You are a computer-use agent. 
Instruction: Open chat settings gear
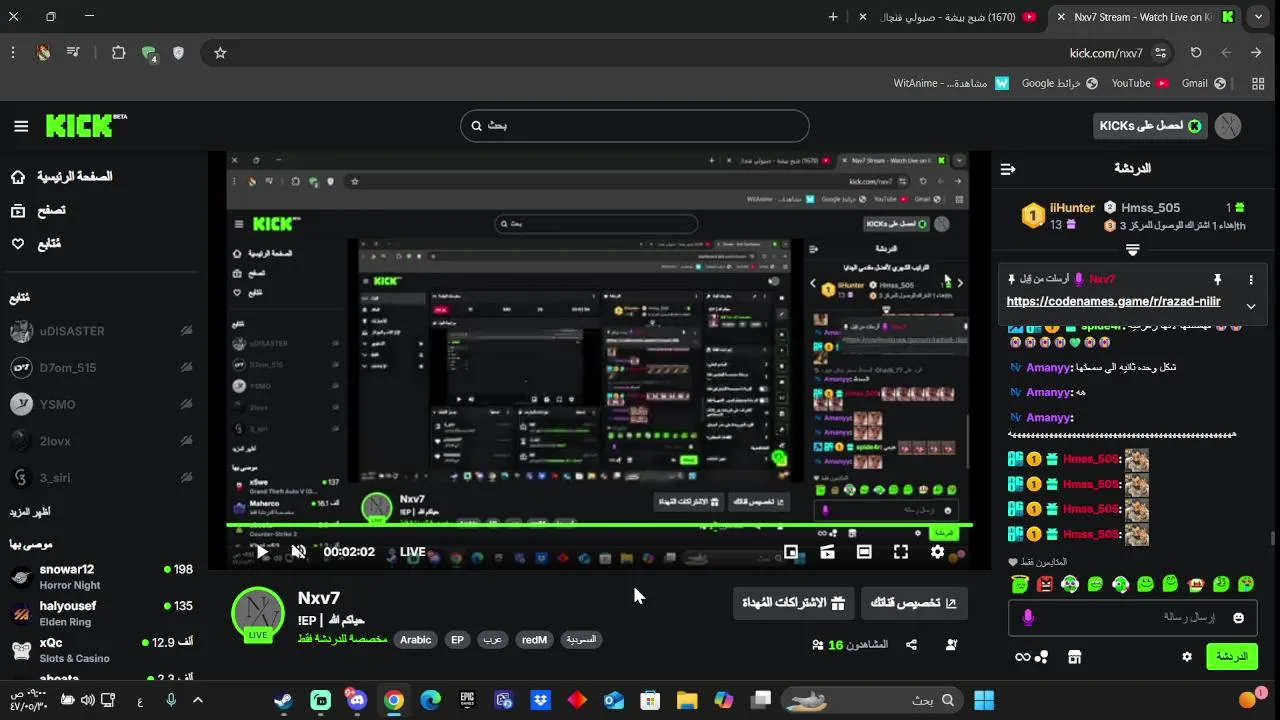click(1187, 657)
